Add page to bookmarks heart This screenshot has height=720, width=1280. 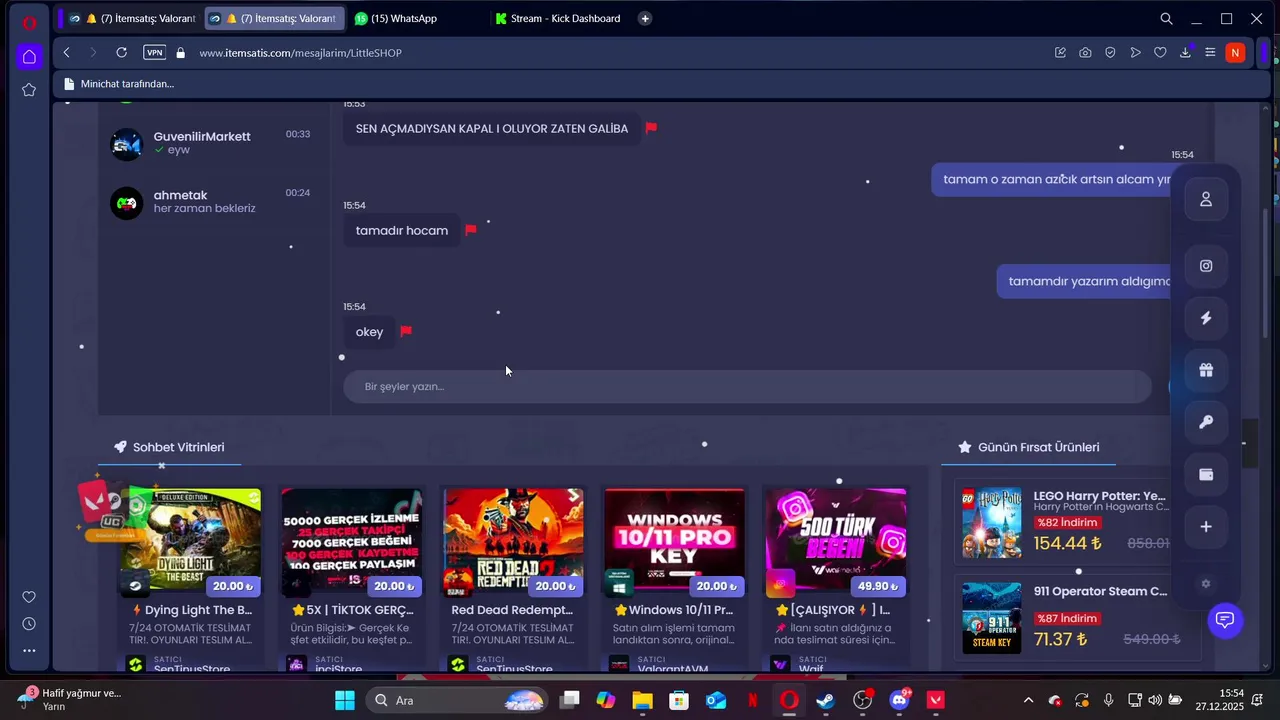click(1160, 52)
